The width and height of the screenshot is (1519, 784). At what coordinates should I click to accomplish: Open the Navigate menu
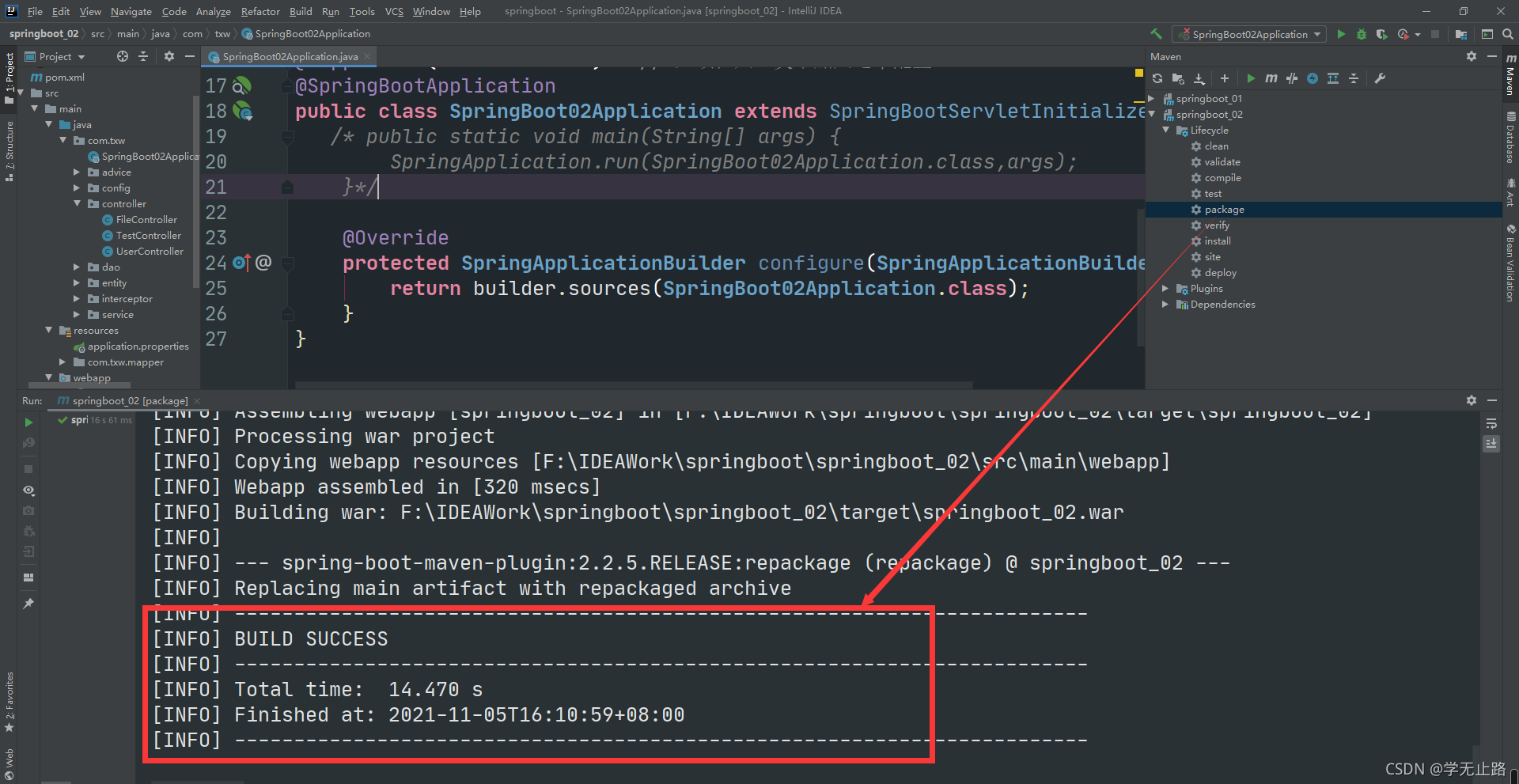click(x=131, y=11)
